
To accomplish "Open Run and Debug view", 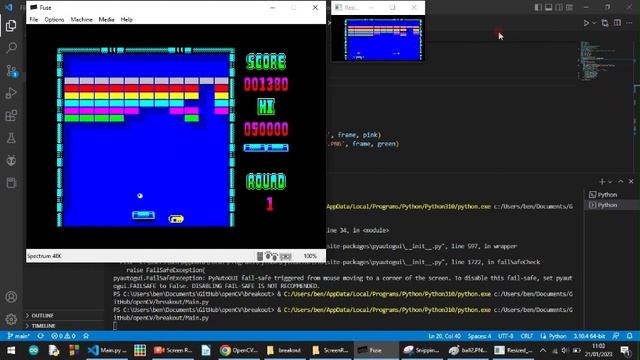I will [11, 93].
